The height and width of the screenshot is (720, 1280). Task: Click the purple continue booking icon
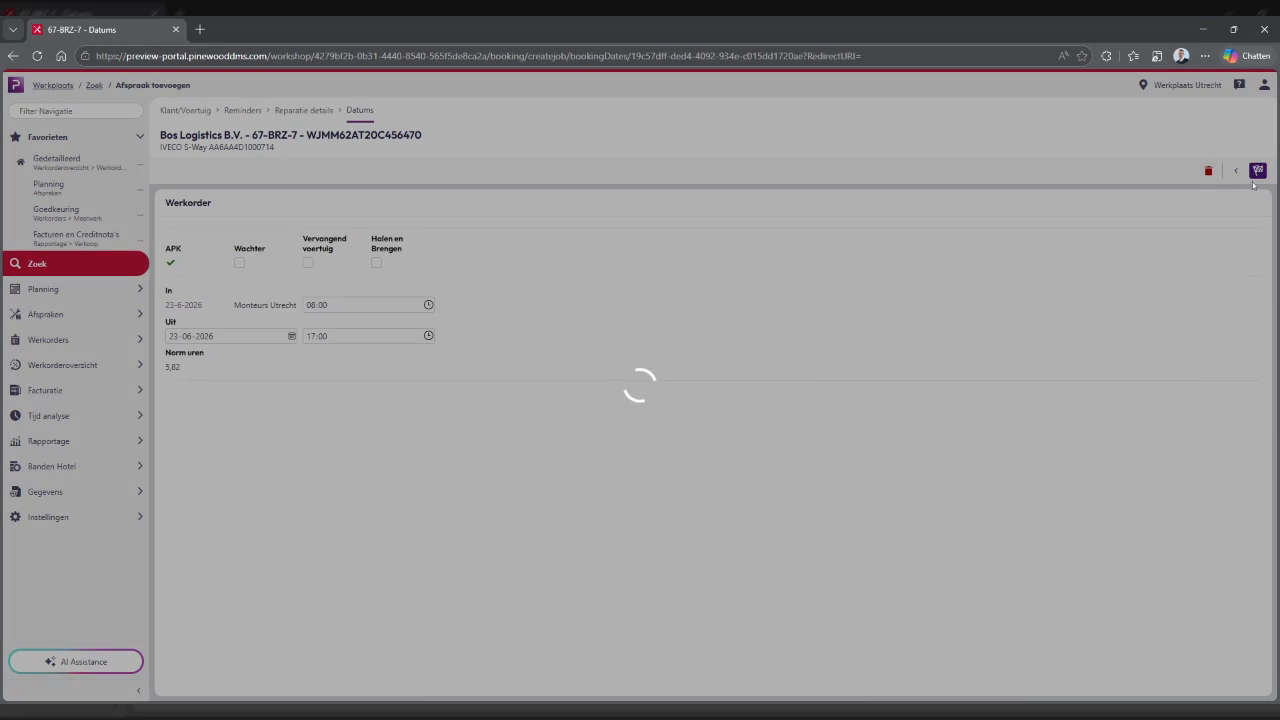1258,170
